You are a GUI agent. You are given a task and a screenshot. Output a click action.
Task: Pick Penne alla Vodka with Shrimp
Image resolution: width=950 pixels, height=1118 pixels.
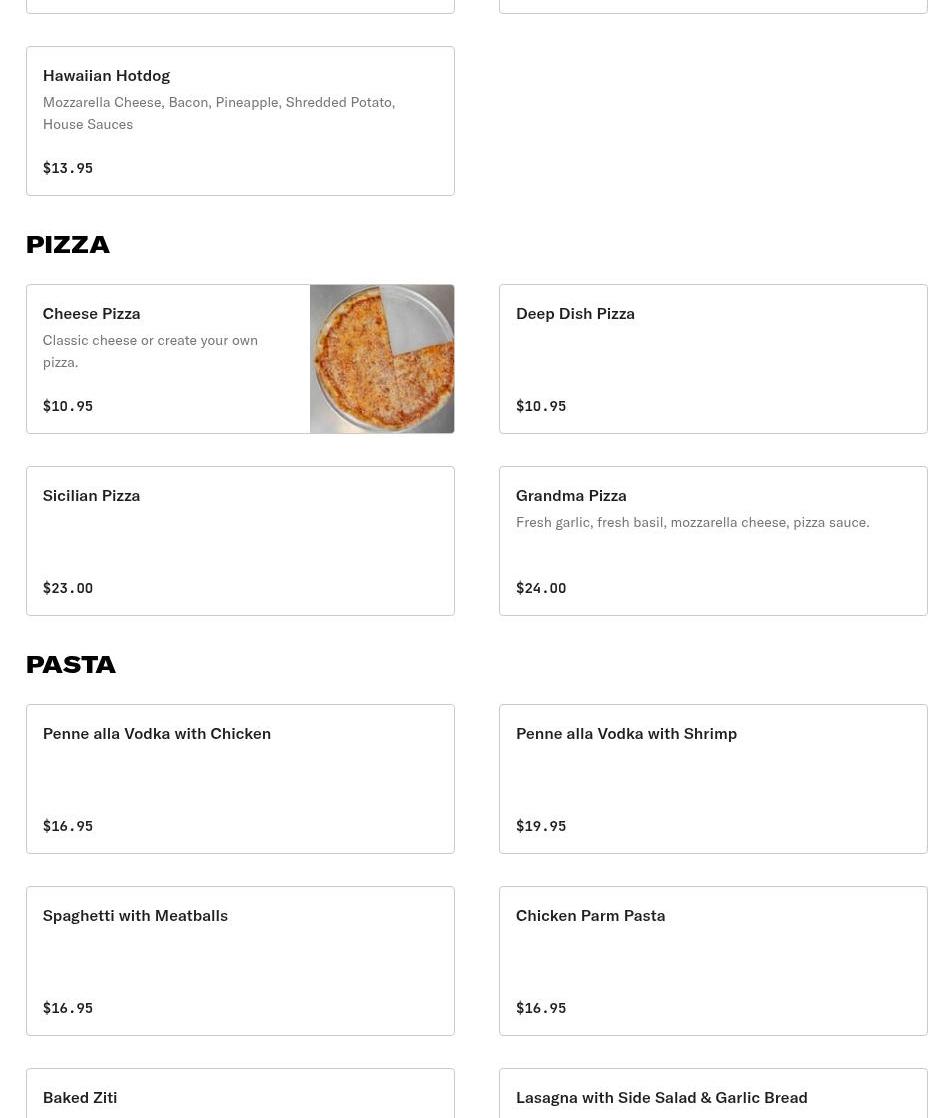(713, 779)
